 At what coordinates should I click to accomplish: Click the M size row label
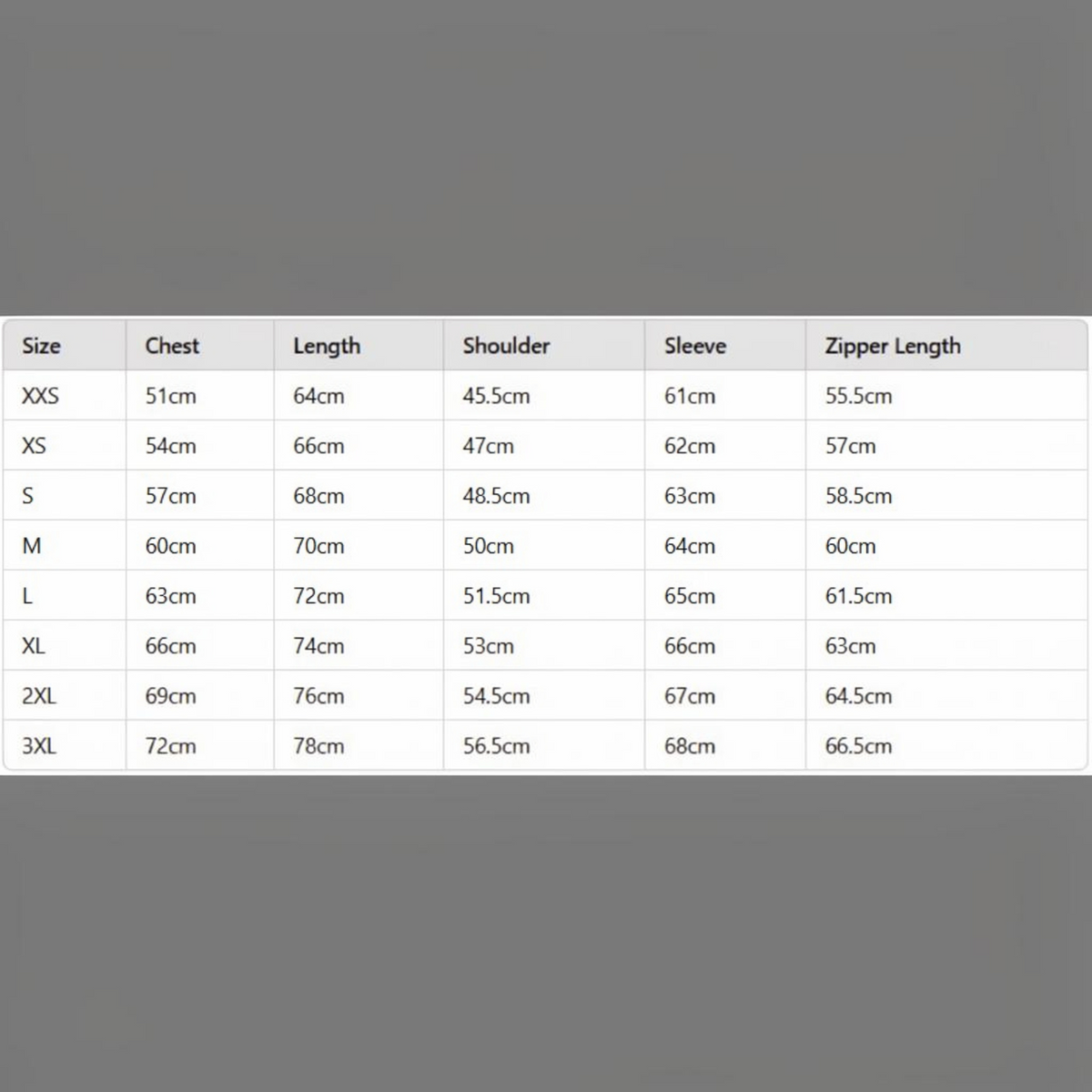tap(31, 546)
